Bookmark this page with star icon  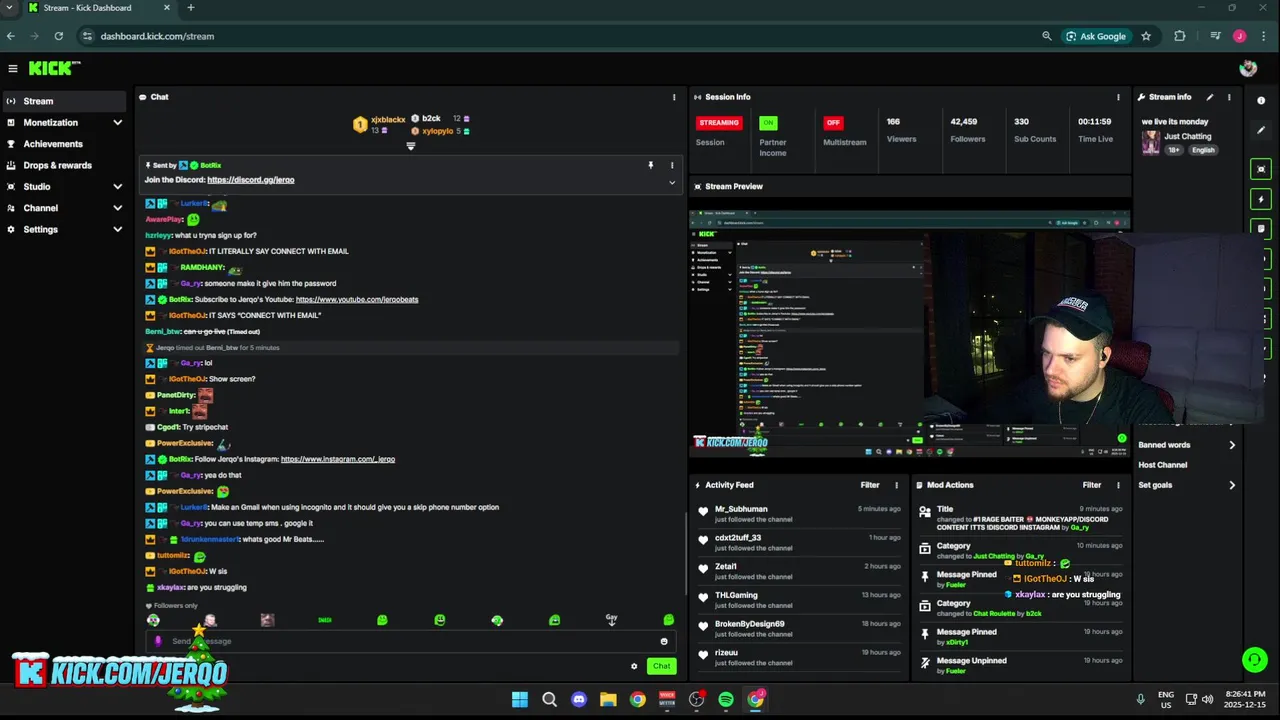pos(1146,36)
